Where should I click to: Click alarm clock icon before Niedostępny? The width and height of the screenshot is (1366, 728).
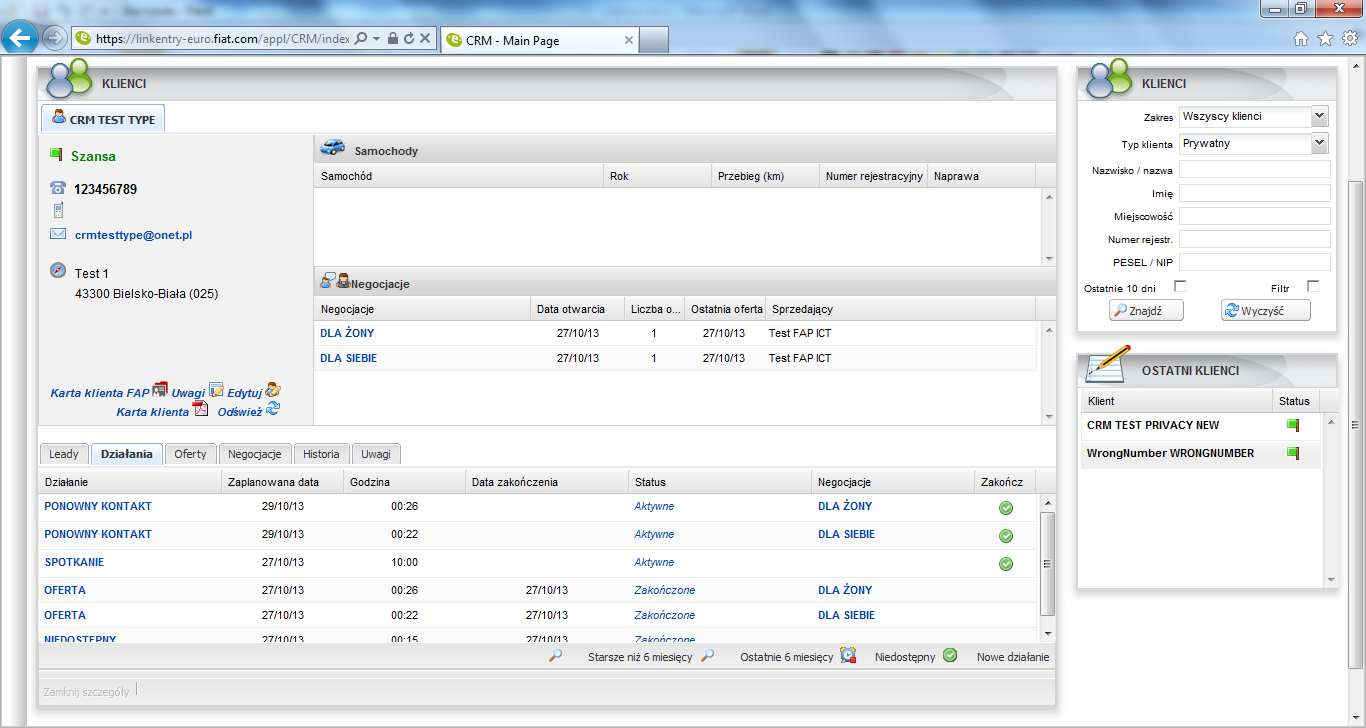848,656
